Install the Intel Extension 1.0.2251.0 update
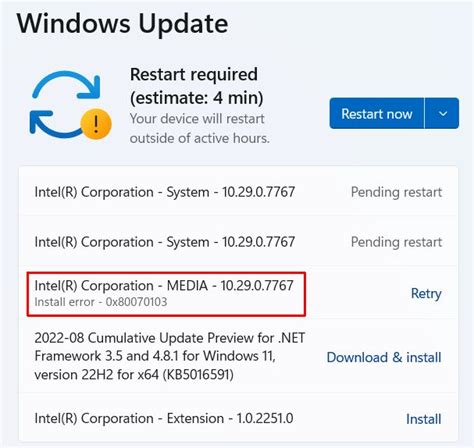 423,419
